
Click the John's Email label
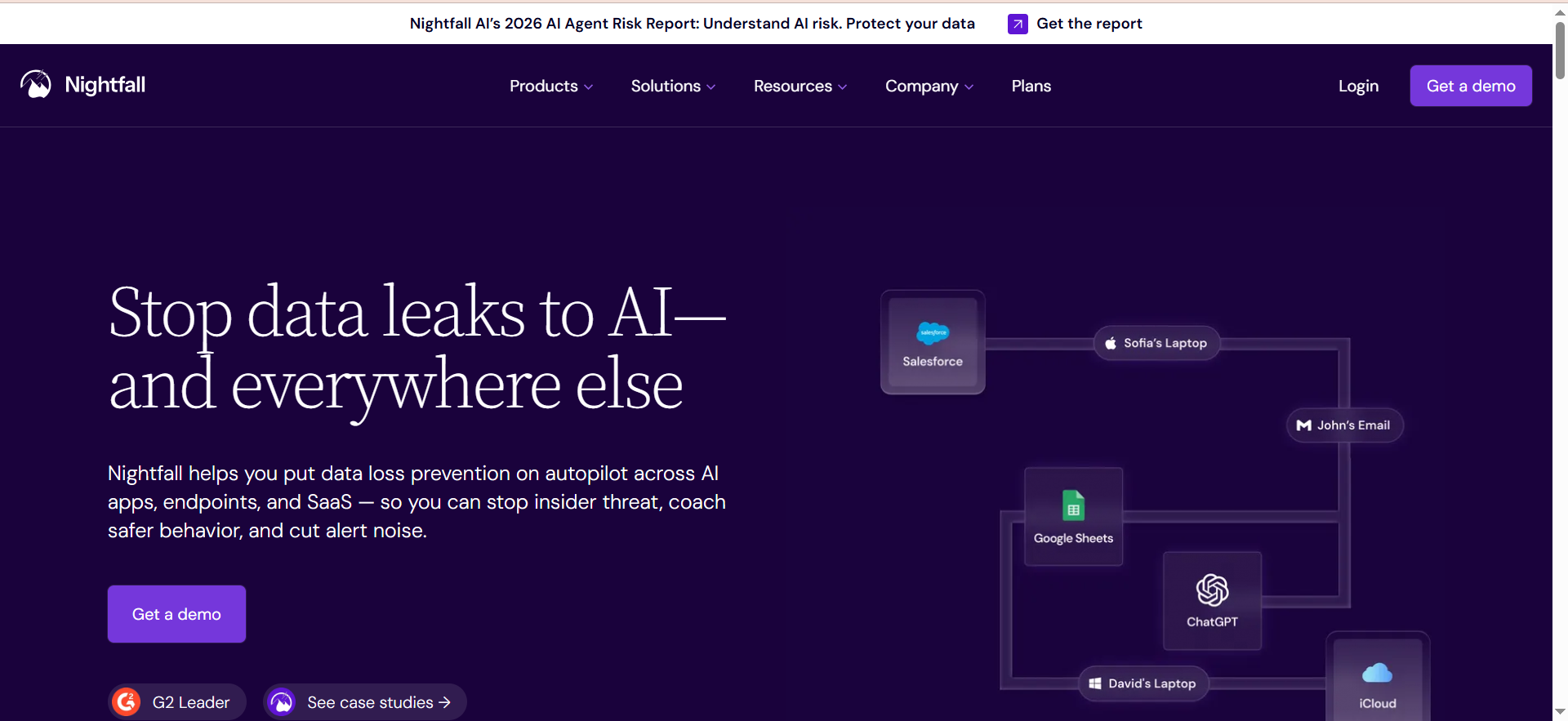(1353, 425)
